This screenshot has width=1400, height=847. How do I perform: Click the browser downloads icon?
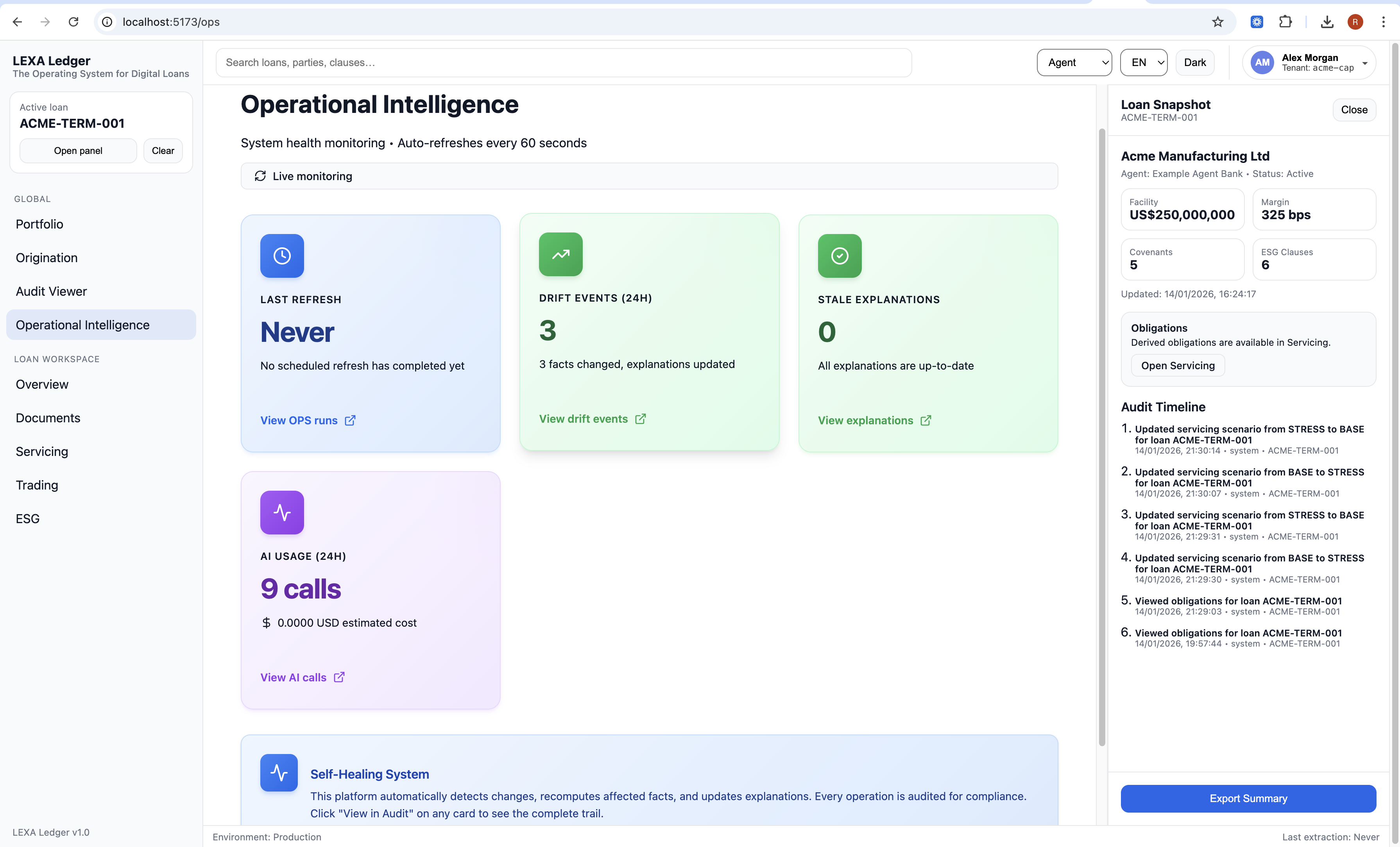[x=1327, y=21]
